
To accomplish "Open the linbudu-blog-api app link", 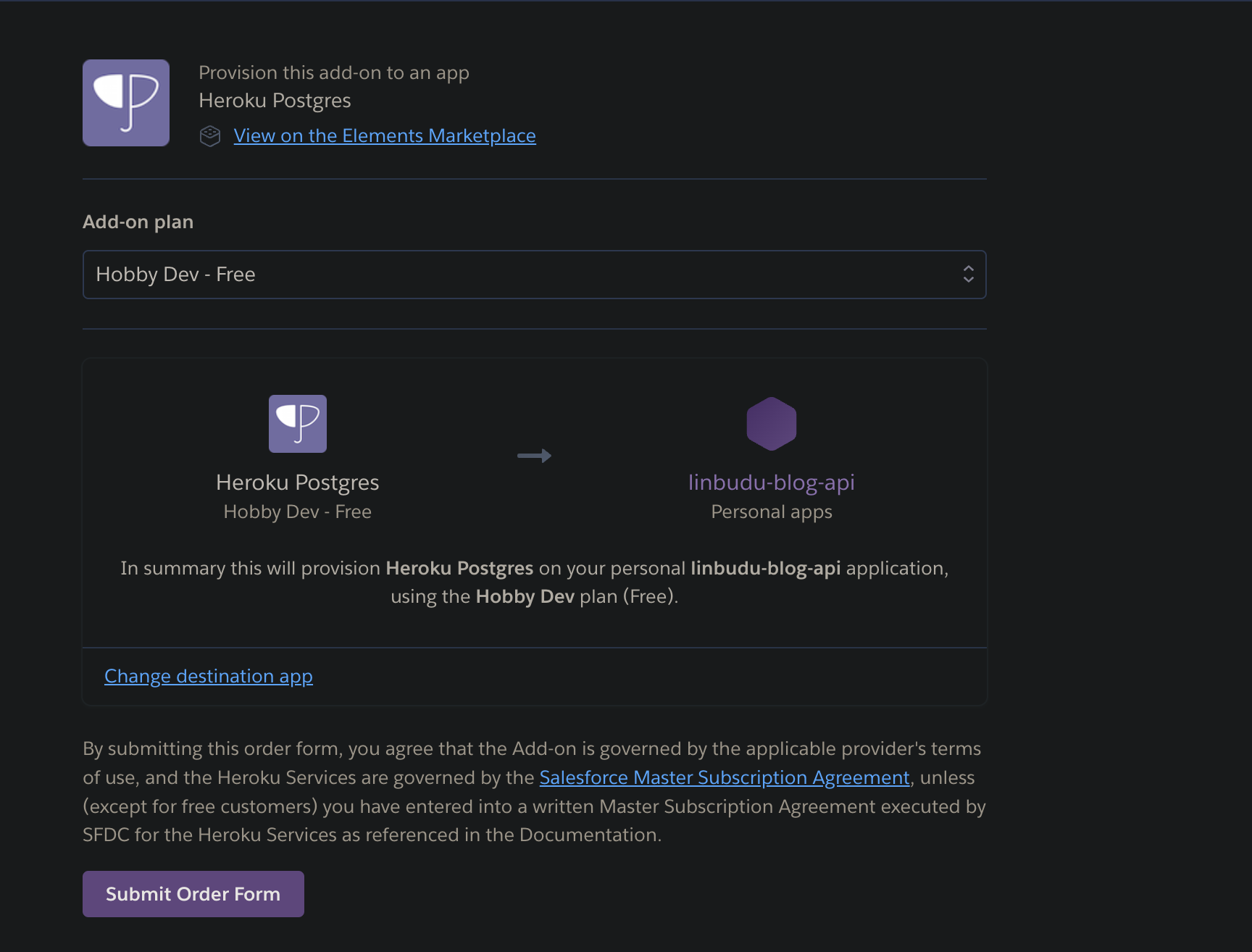I will [x=771, y=483].
